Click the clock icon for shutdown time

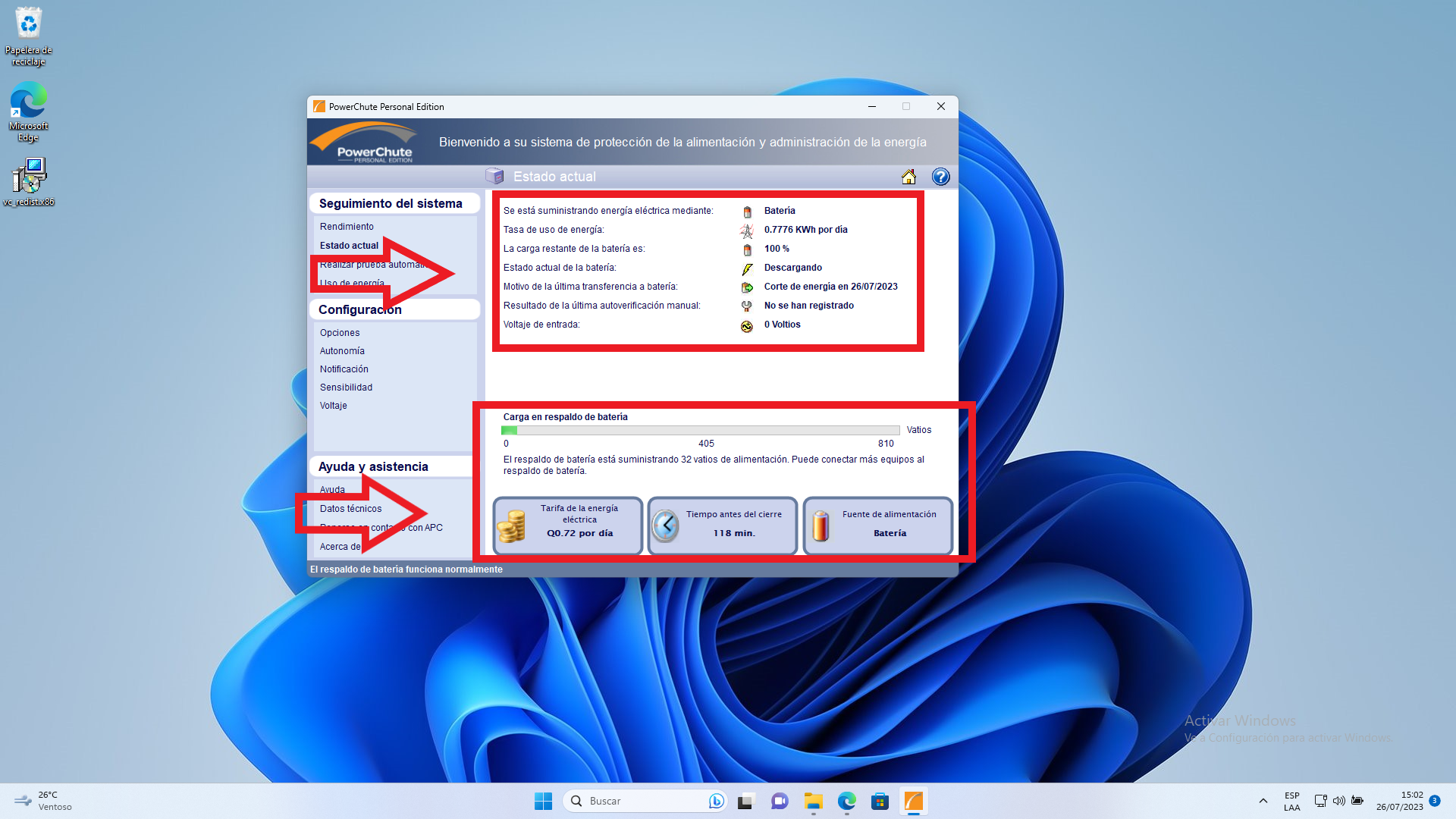pos(666,526)
